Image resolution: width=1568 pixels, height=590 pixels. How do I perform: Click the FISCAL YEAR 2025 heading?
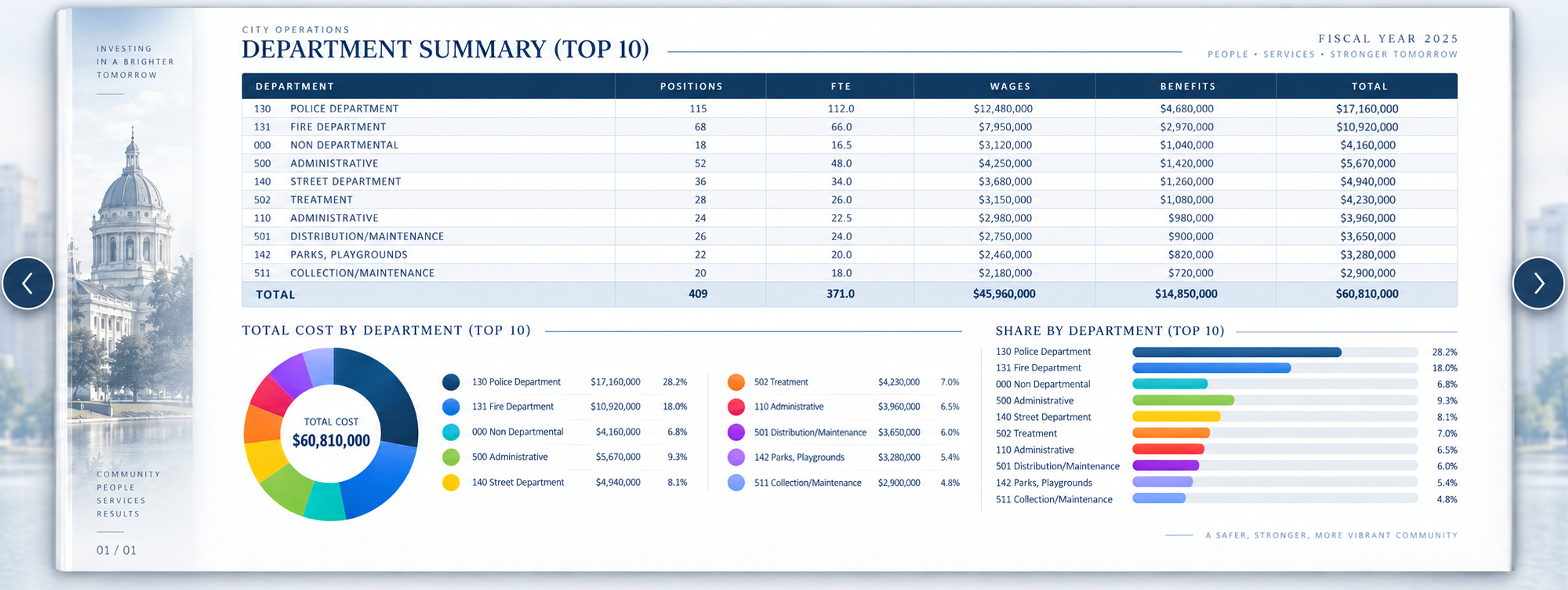pyautogui.click(x=1388, y=38)
